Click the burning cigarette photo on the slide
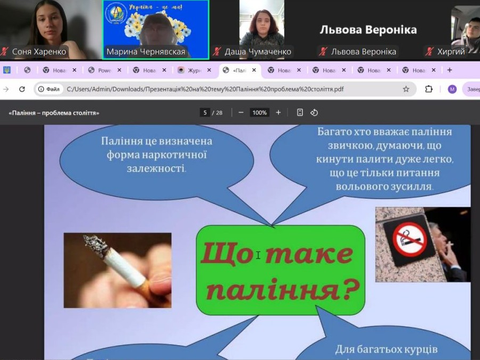 coord(118,270)
